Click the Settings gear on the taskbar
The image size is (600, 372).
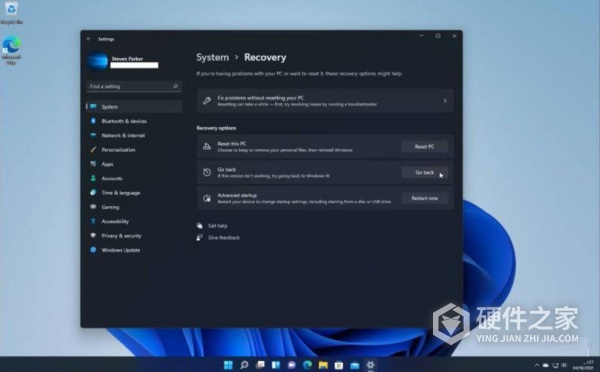pos(370,365)
